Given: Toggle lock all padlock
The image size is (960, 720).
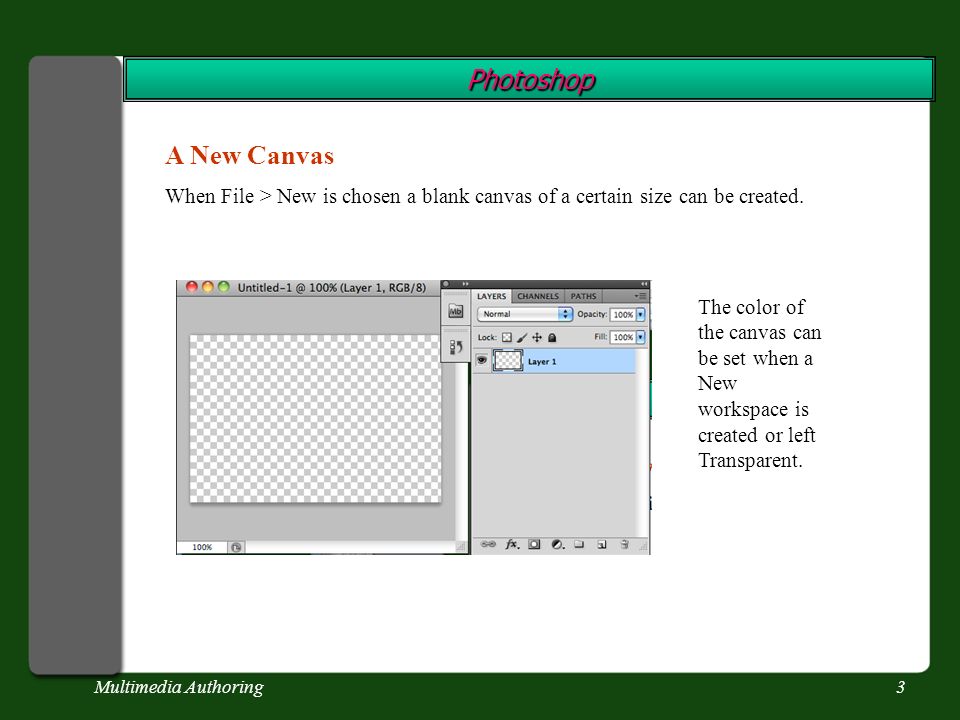Looking at the screenshot, I should pyautogui.click(x=552, y=337).
